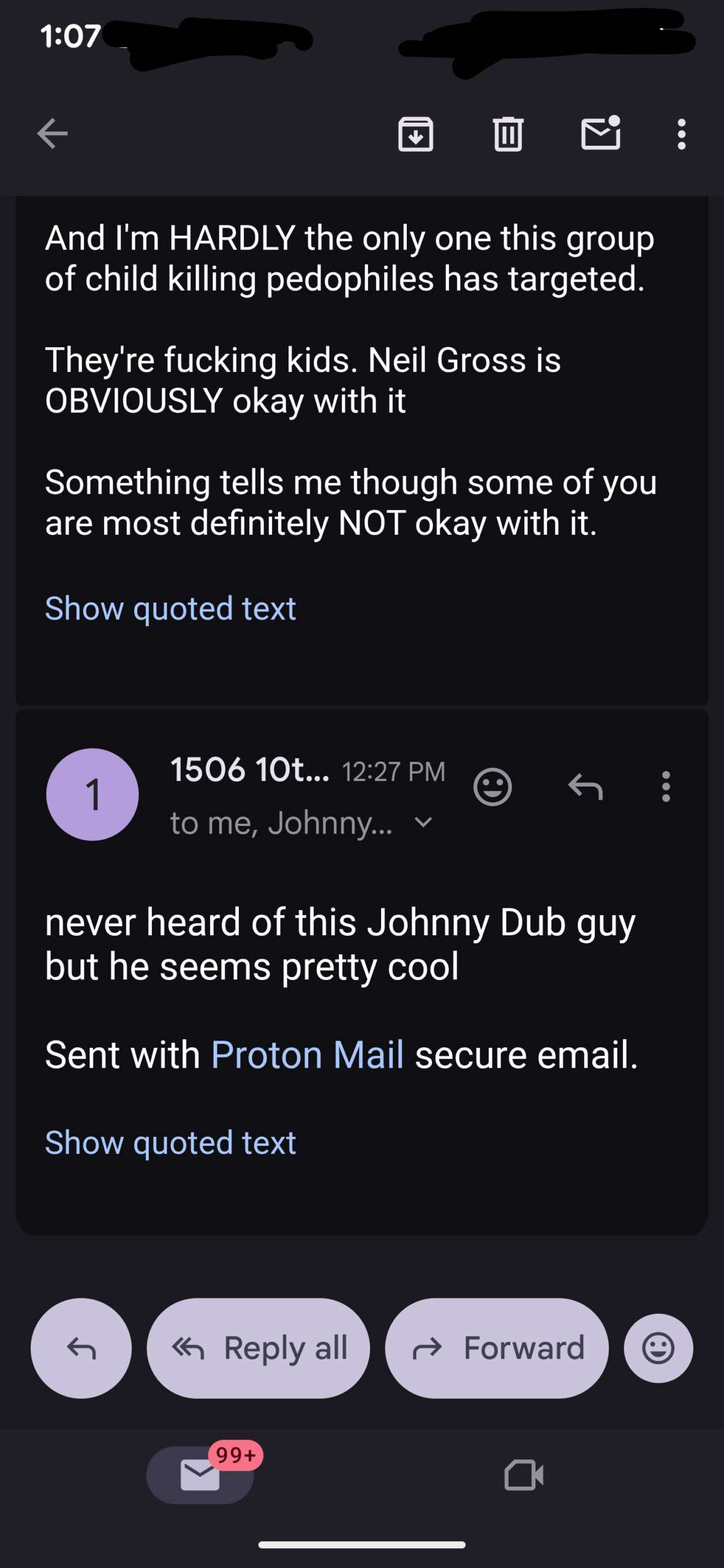Tap the Reply all button
The height and width of the screenshot is (1568, 724).
(258, 1348)
